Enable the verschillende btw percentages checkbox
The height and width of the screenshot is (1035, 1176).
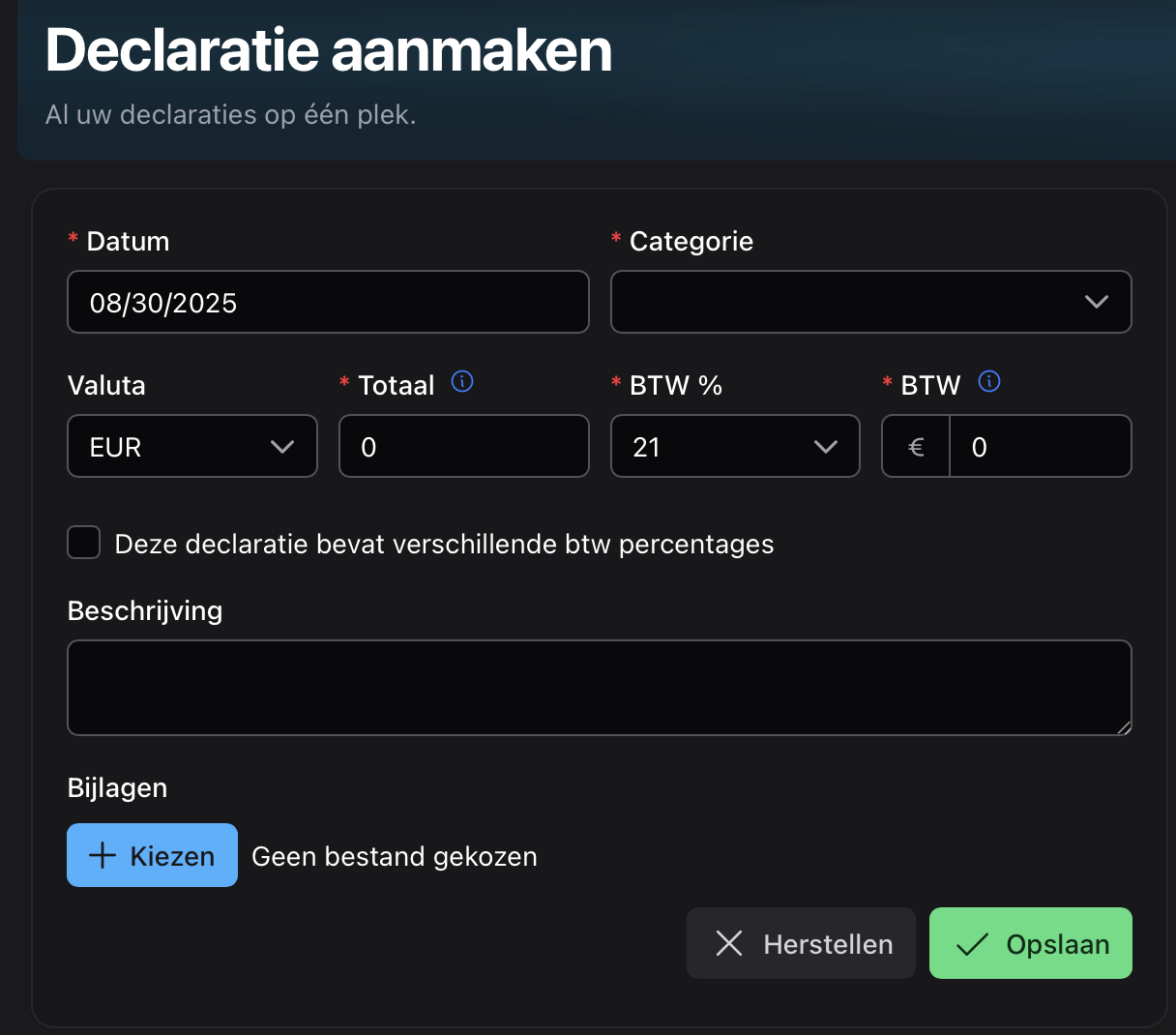(84, 543)
